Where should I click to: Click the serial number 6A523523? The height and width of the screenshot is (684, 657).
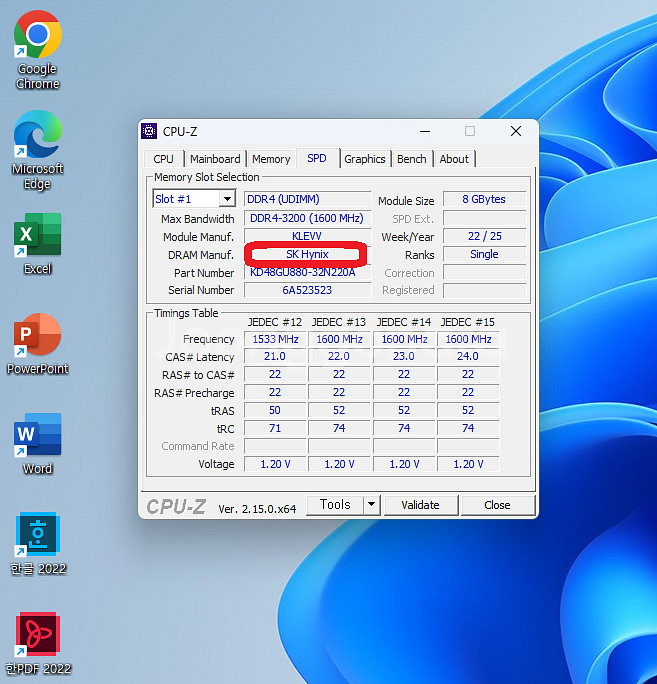(x=307, y=290)
